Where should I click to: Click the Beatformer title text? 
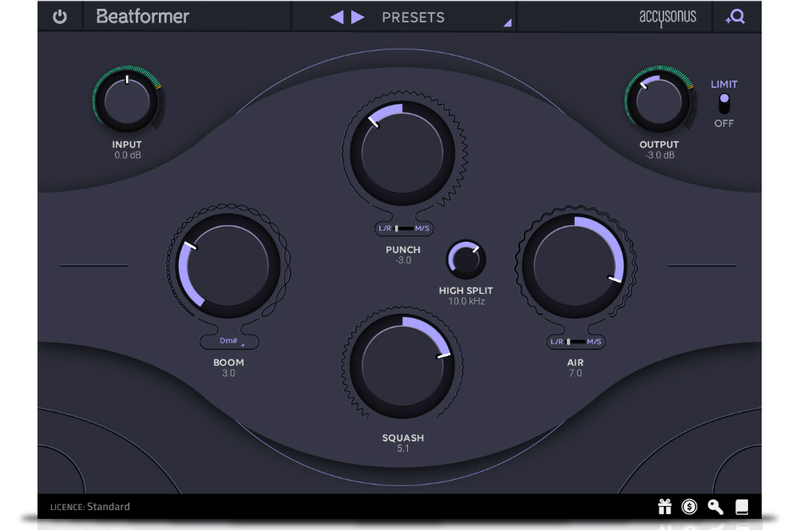tap(142, 17)
